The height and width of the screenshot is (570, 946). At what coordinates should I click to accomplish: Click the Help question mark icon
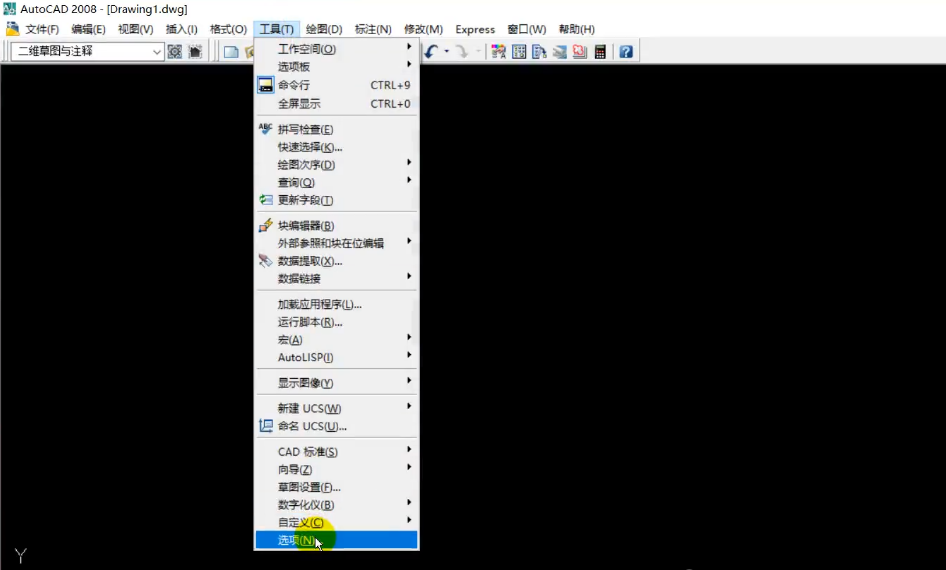[626, 52]
